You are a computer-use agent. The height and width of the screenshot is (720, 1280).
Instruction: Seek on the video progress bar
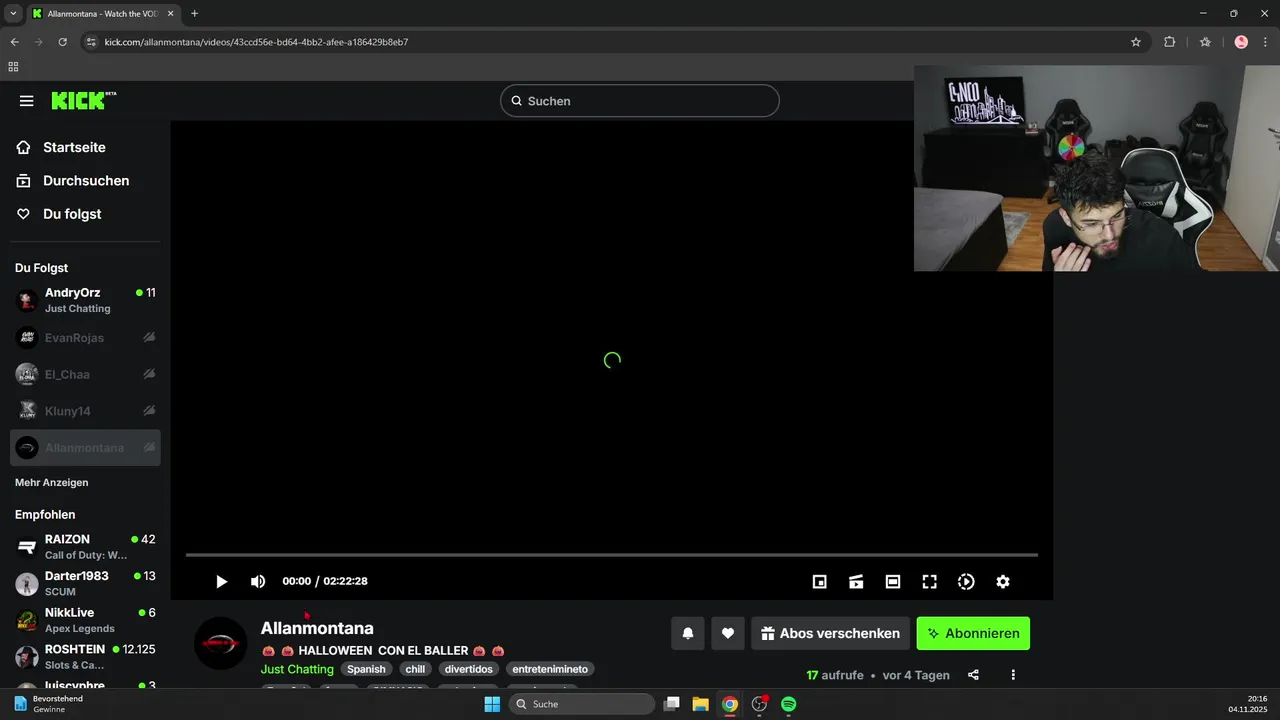coord(612,555)
